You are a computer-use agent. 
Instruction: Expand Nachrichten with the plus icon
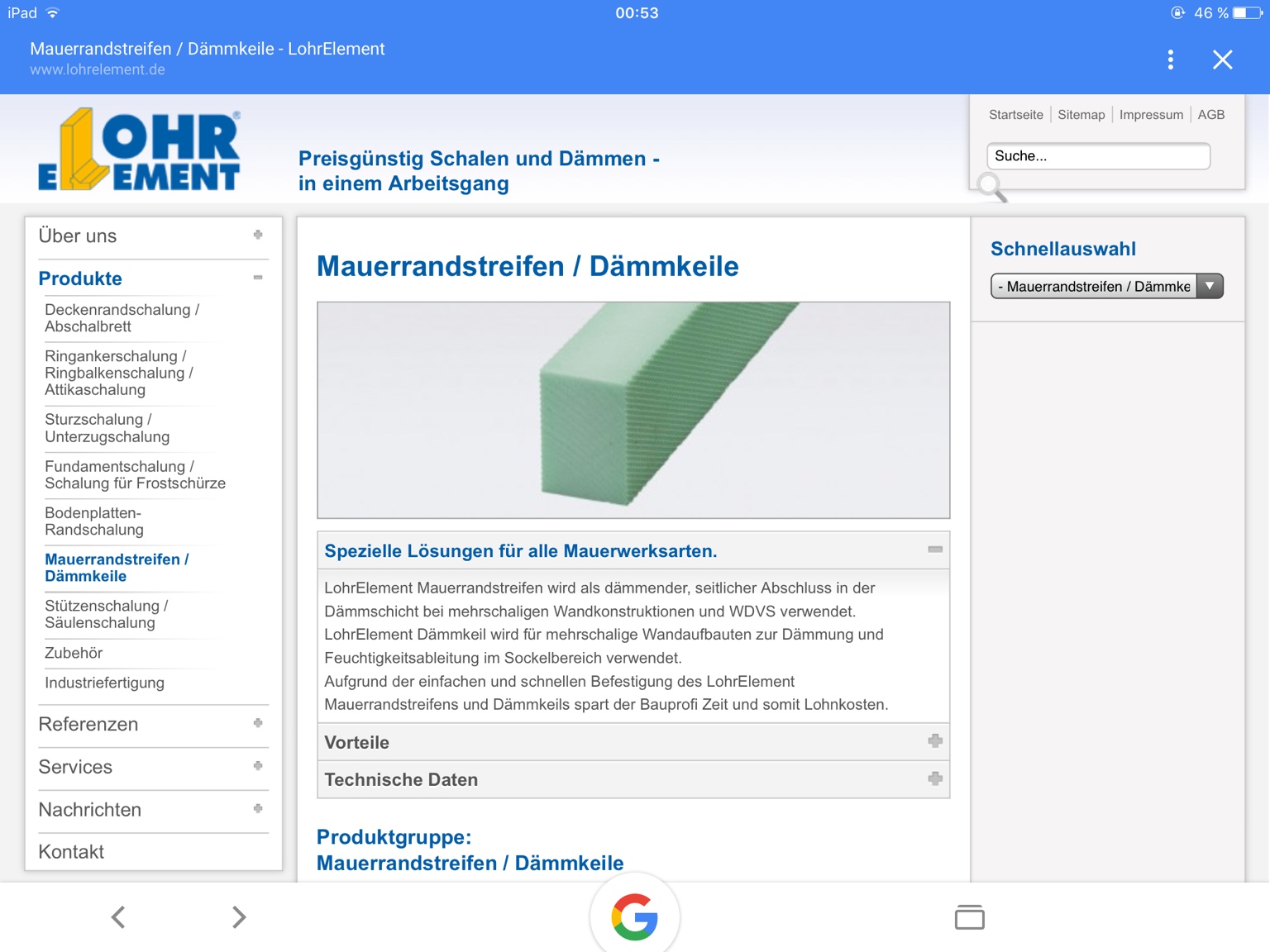[x=258, y=809]
